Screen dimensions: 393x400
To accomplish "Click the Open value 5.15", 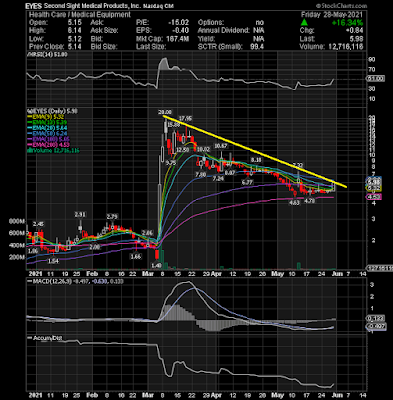I will pyautogui.click(x=74, y=22).
